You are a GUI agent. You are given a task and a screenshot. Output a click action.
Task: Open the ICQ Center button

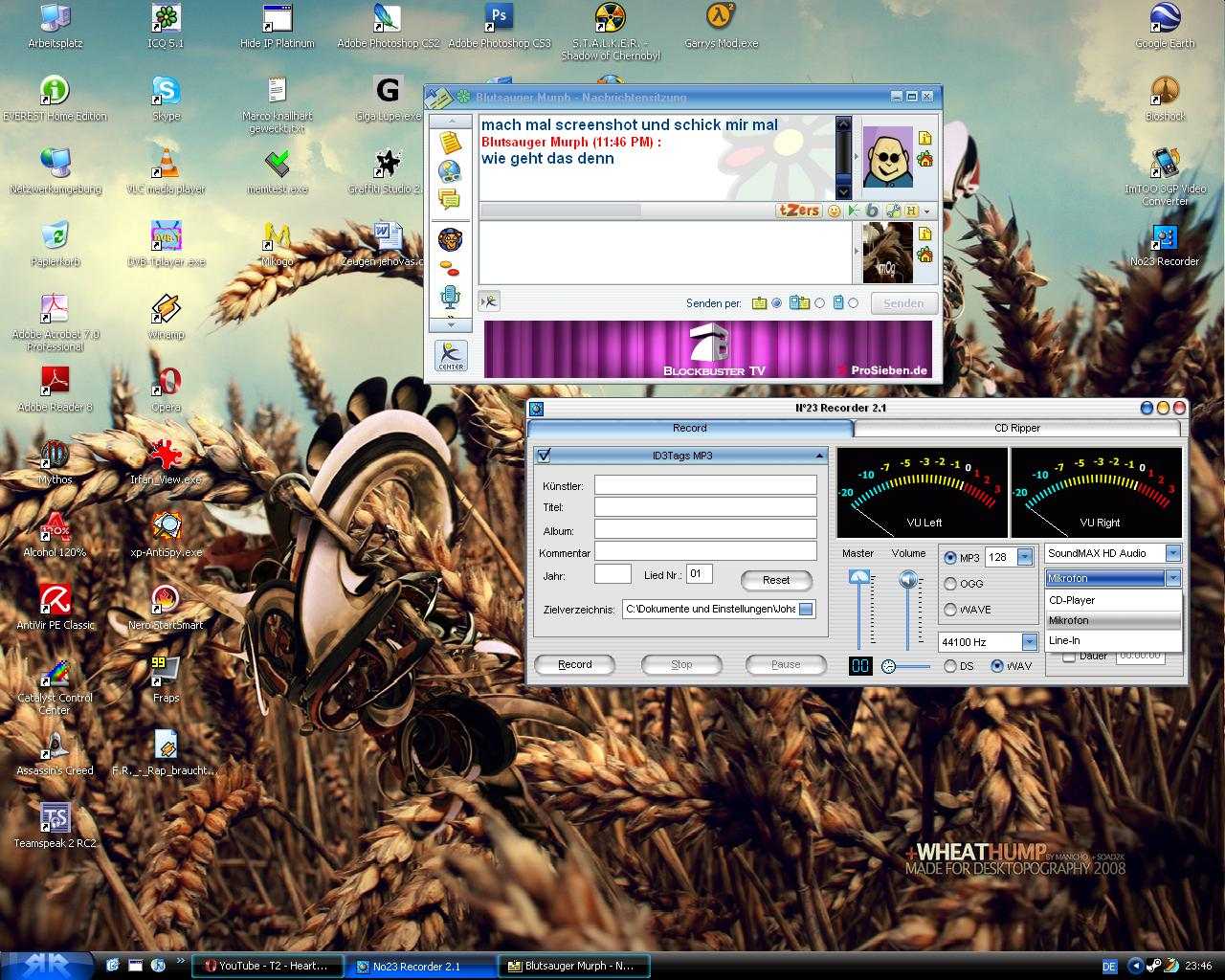click(451, 356)
